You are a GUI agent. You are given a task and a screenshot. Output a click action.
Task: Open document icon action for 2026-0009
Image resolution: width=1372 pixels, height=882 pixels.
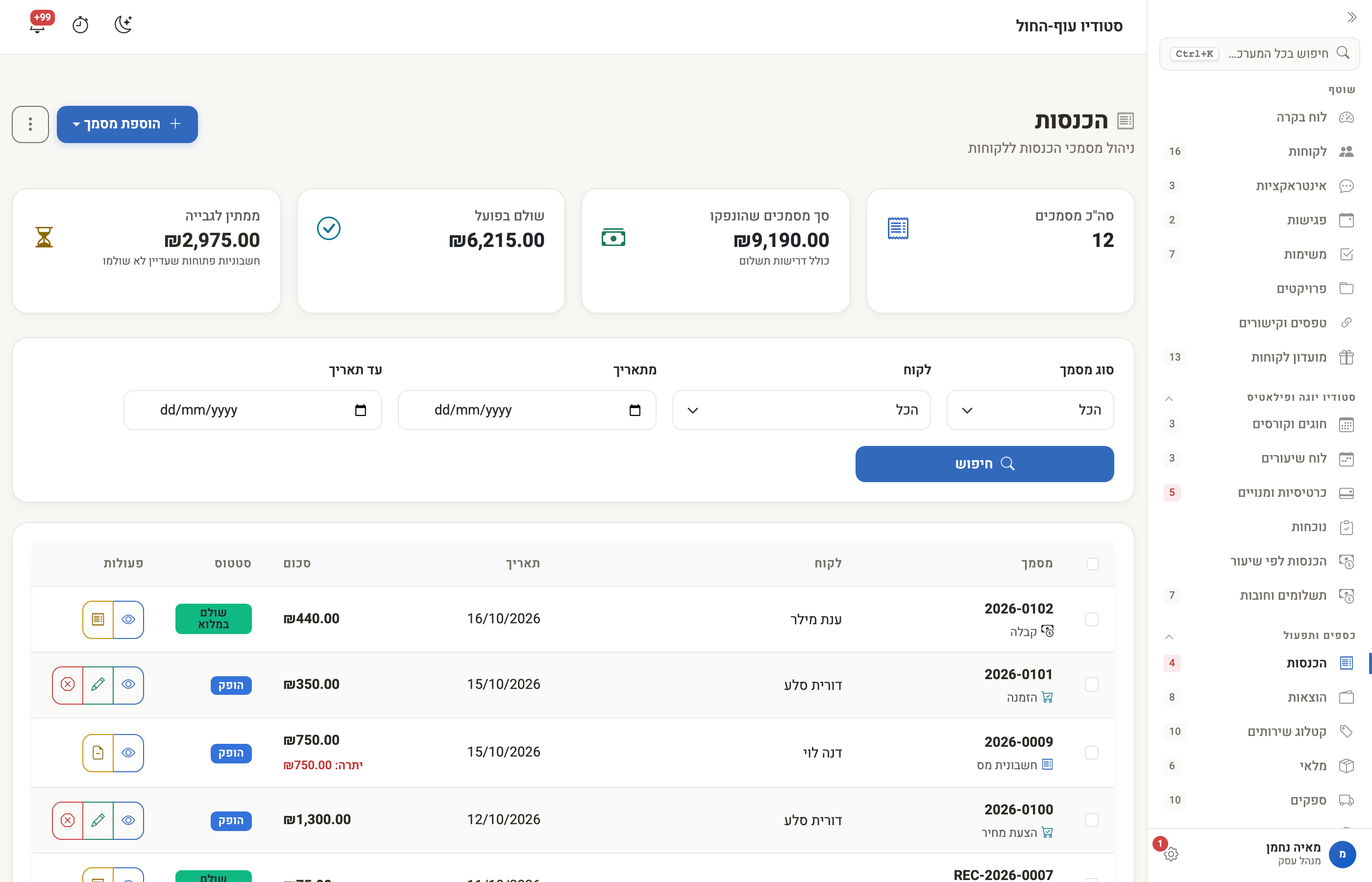tap(98, 753)
